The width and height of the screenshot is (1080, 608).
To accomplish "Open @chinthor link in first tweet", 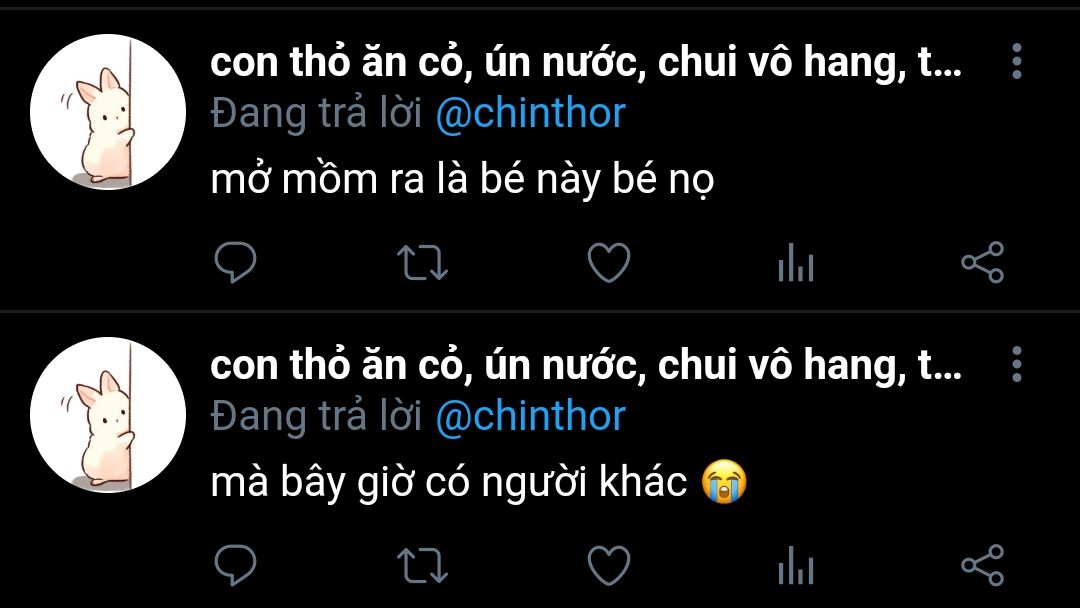I will tap(530, 113).
